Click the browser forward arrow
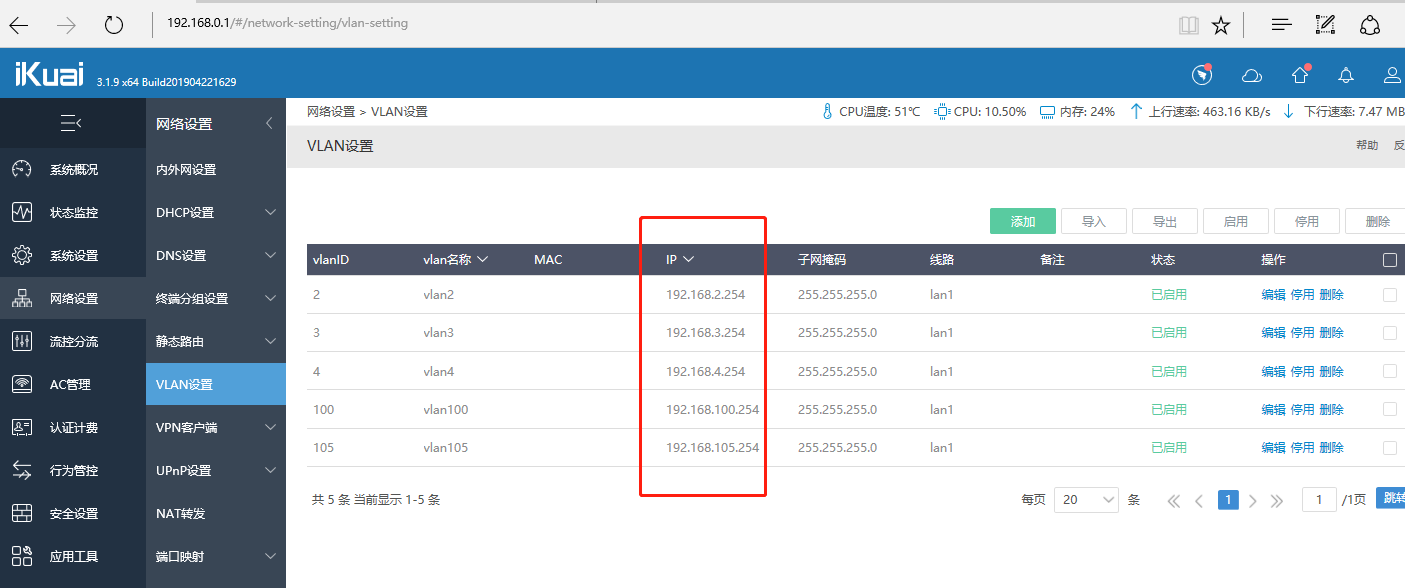1405x588 pixels. coord(66,25)
